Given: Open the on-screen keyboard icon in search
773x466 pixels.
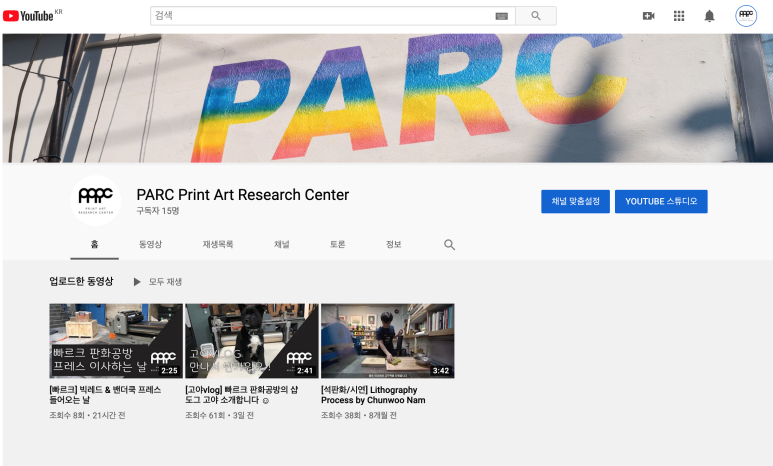Looking at the screenshot, I should tap(501, 16).
